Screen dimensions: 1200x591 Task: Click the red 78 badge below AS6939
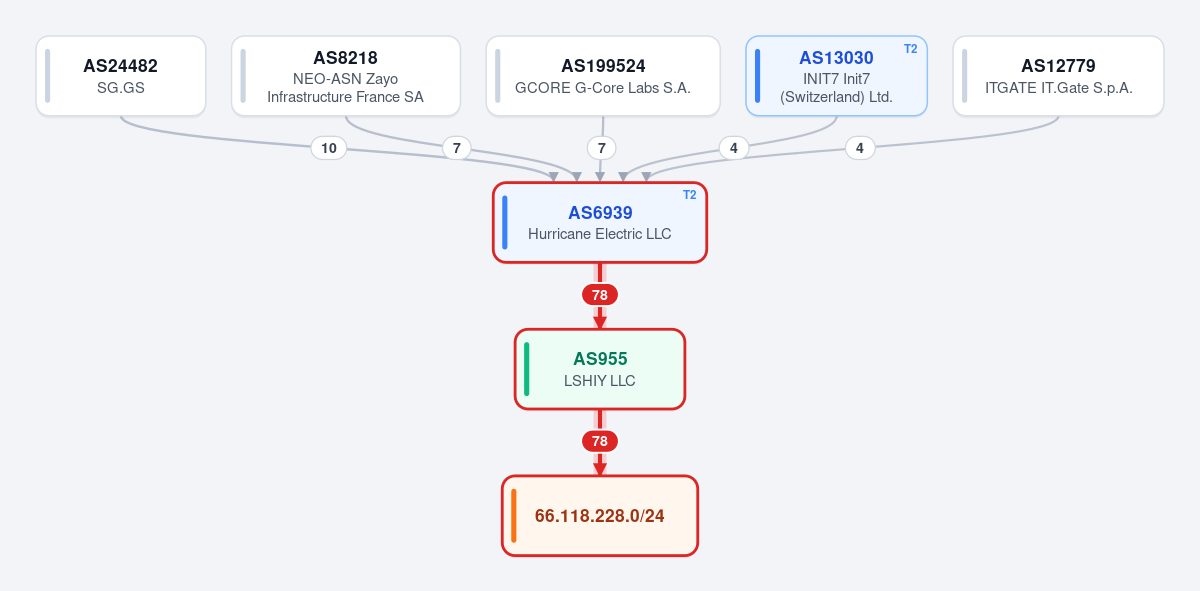click(600, 295)
